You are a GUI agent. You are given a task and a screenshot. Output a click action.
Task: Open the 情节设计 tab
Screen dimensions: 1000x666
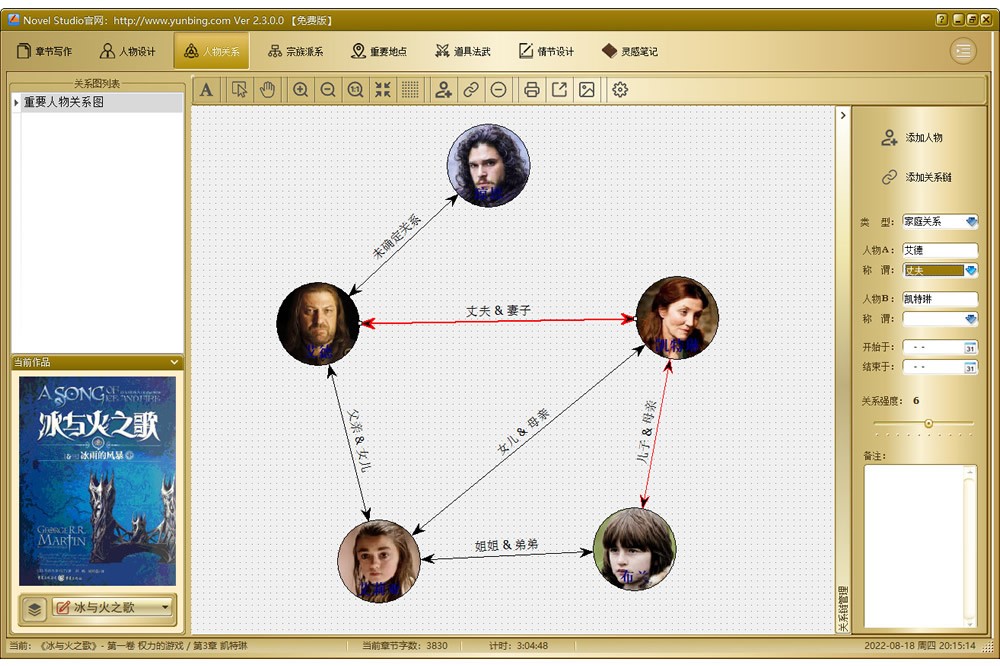click(547, 51)
